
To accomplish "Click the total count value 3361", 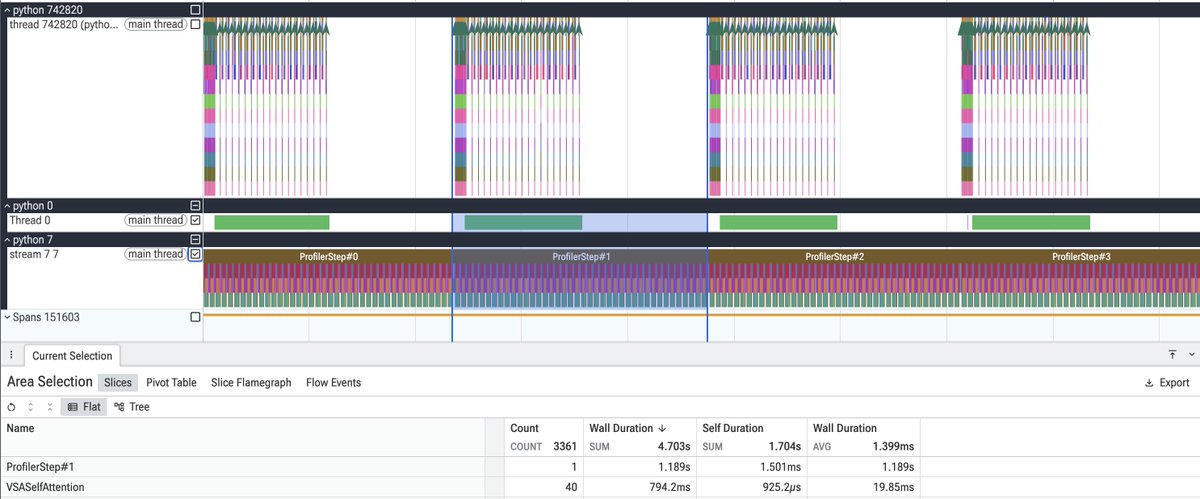I will point(567,446).
